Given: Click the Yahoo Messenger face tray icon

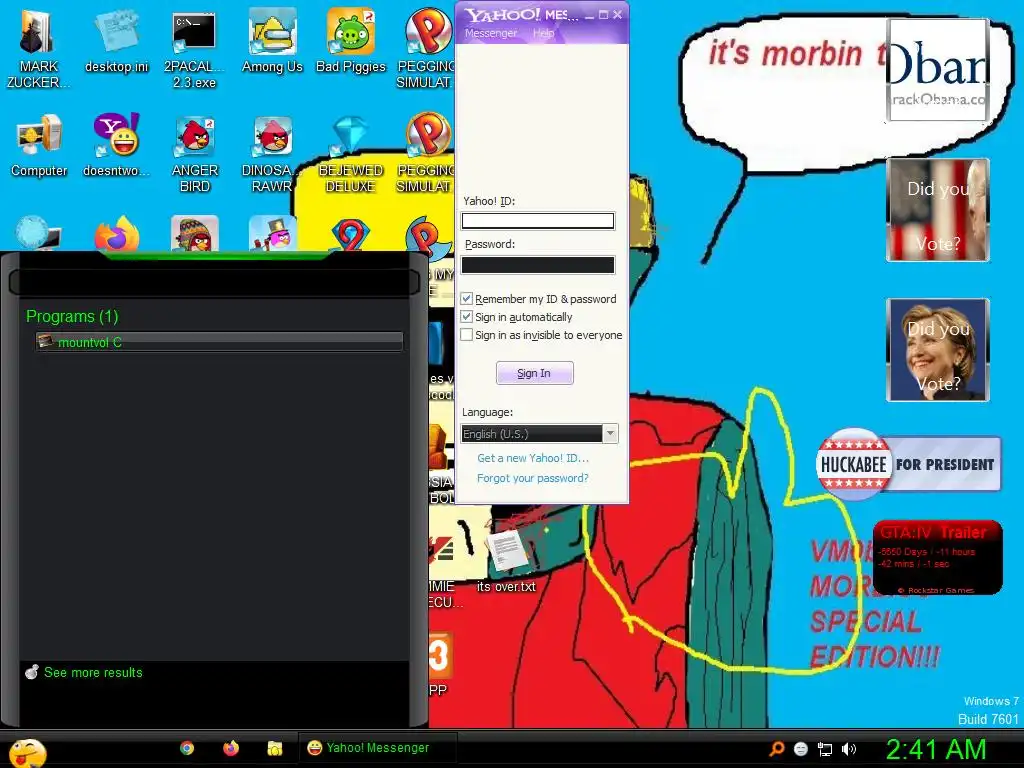Looking at the screenshot, I should click(x=801, y=748).
